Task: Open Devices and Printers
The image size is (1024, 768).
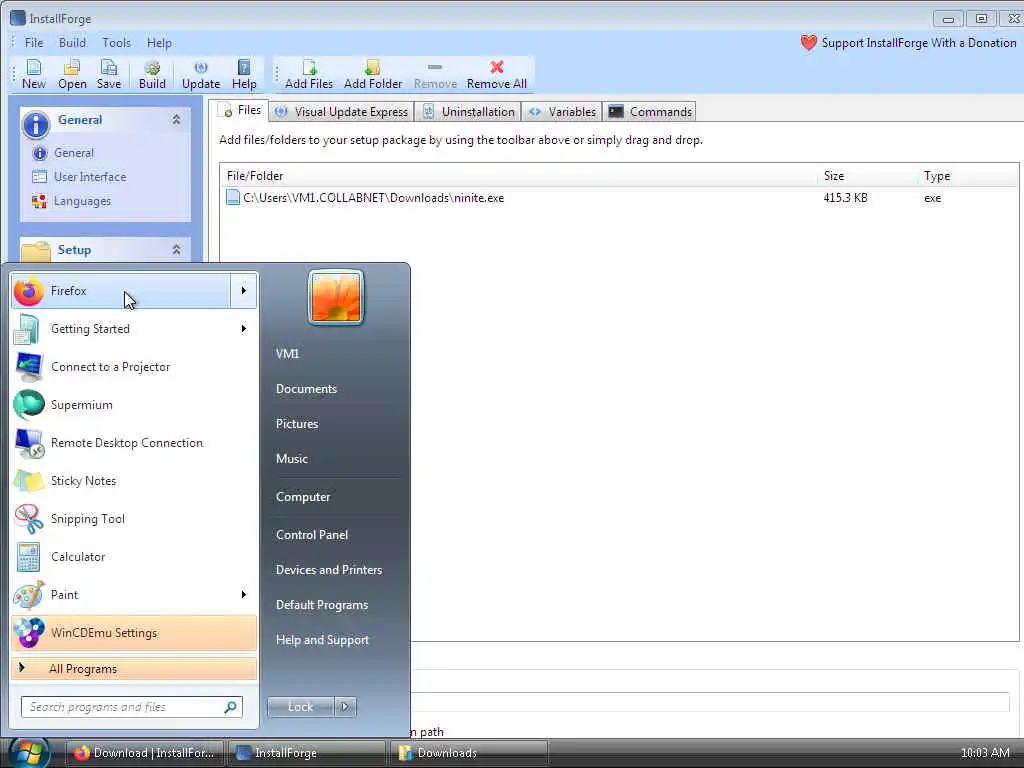Action: click(x=328, y=570)
